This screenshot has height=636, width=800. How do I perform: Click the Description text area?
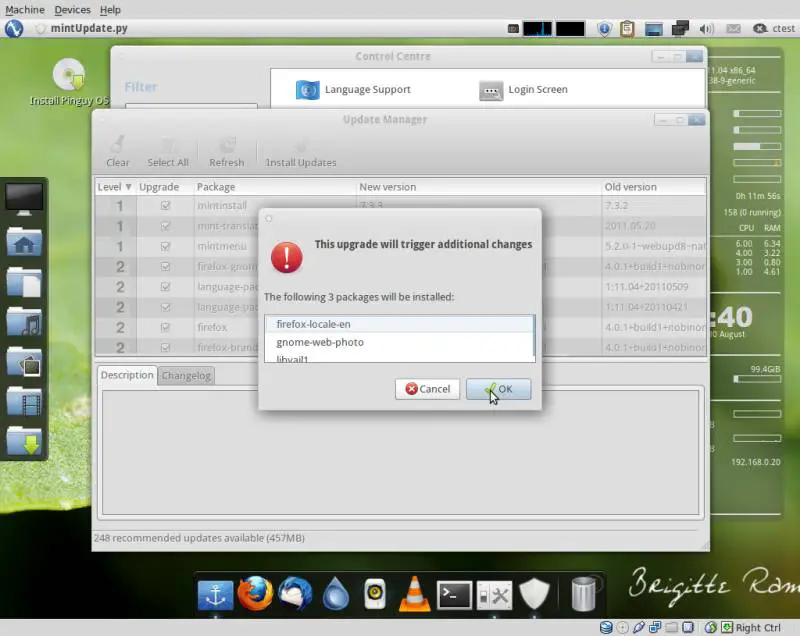pos(401,453)
